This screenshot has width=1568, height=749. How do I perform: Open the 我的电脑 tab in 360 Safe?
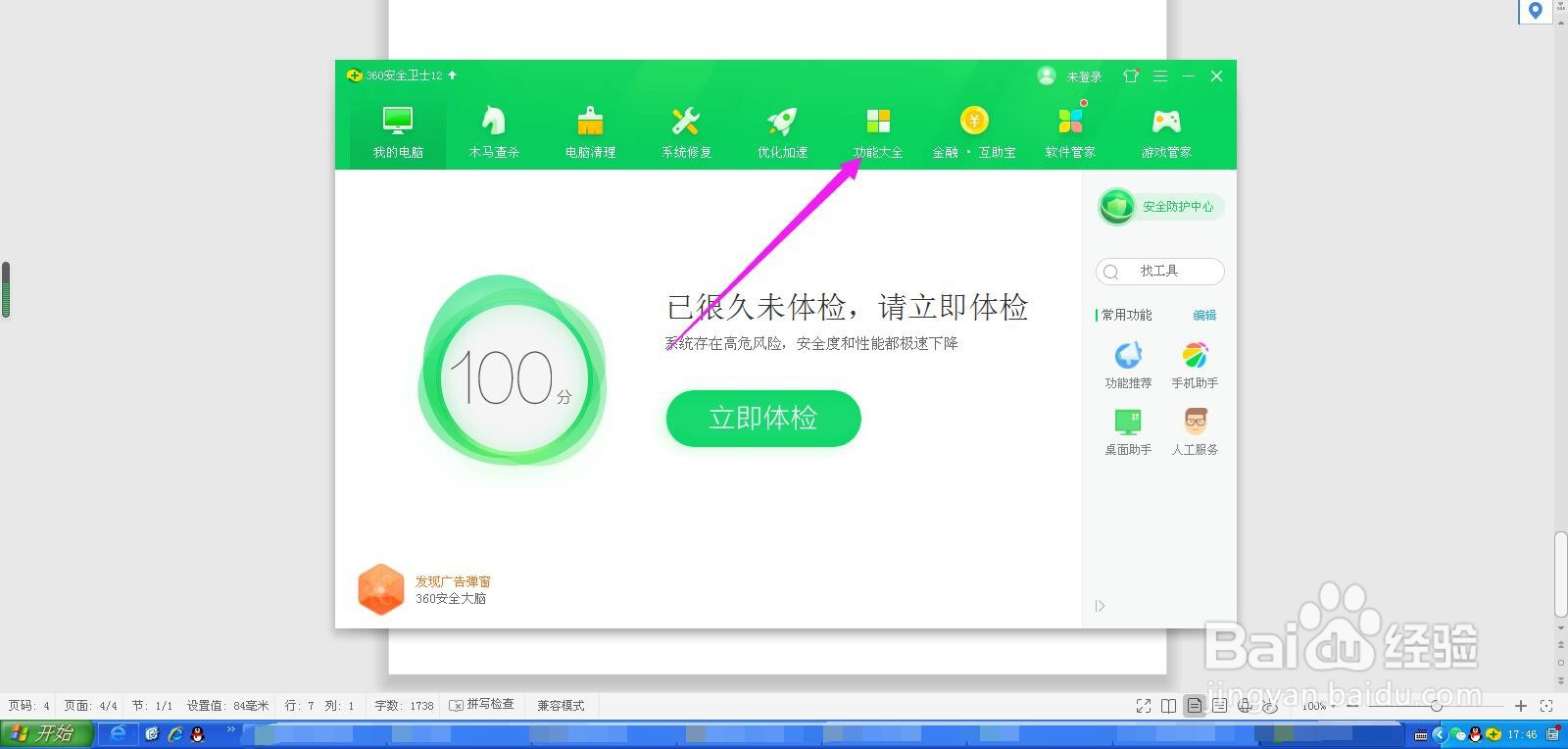click(x=398, y=132)
